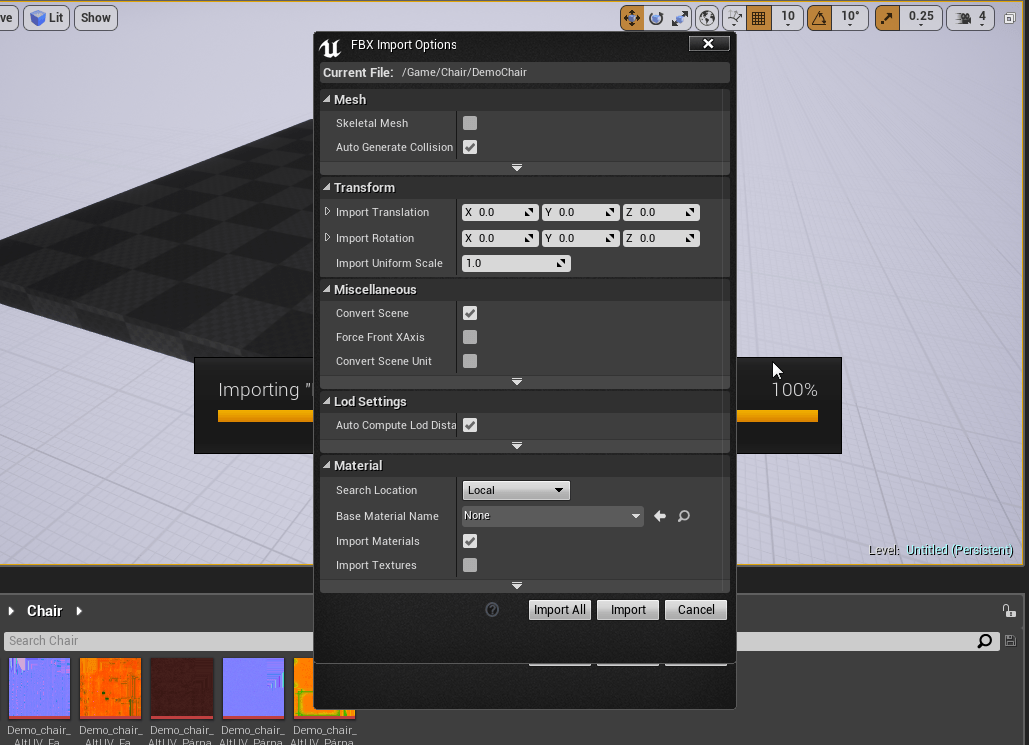Open the Search Location dropdown

coord(516,490)
